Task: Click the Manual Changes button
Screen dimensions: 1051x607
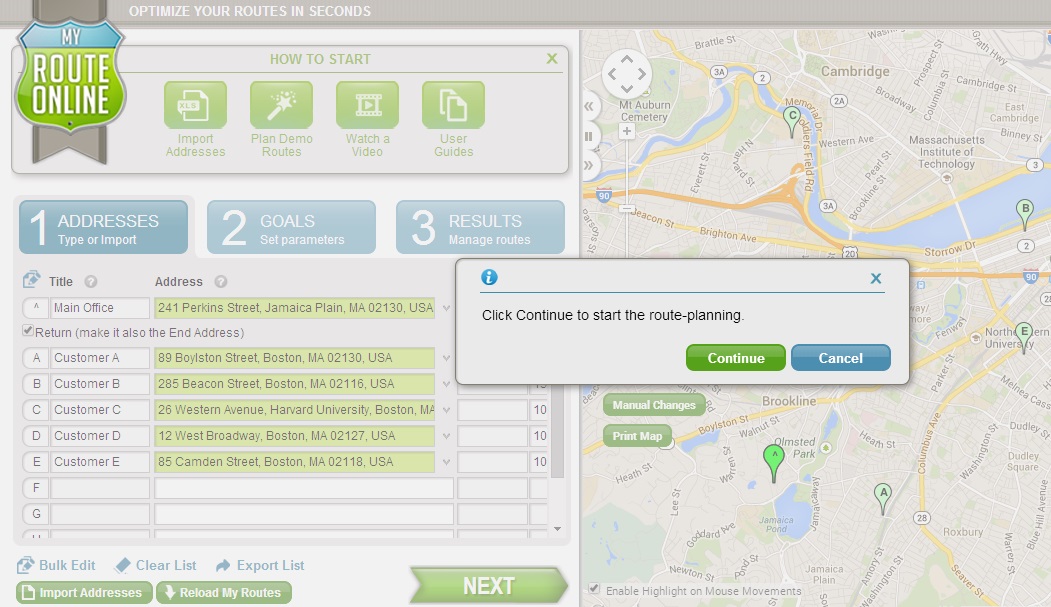Action: click(654, 405)
